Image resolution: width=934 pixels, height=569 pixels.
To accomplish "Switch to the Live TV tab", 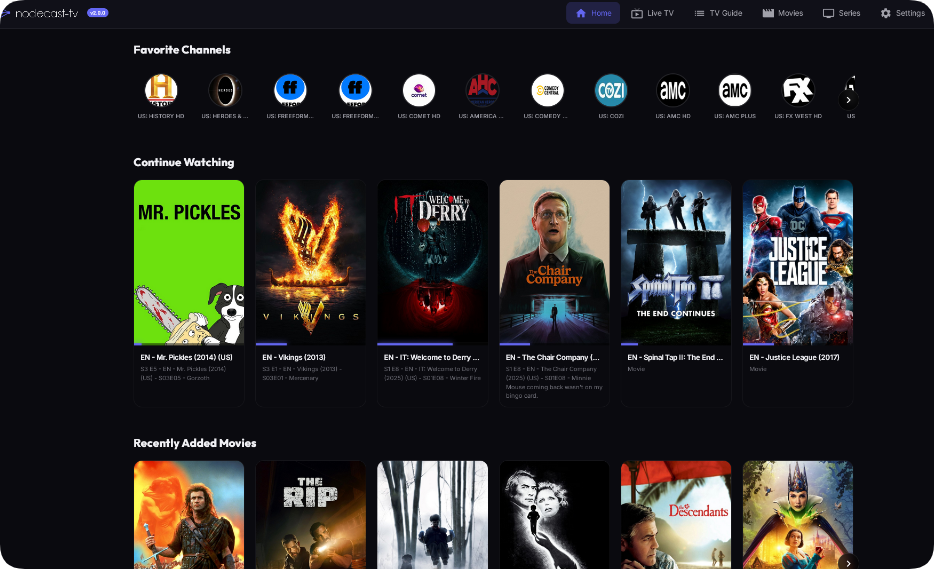I will click(x=652, y=13).
